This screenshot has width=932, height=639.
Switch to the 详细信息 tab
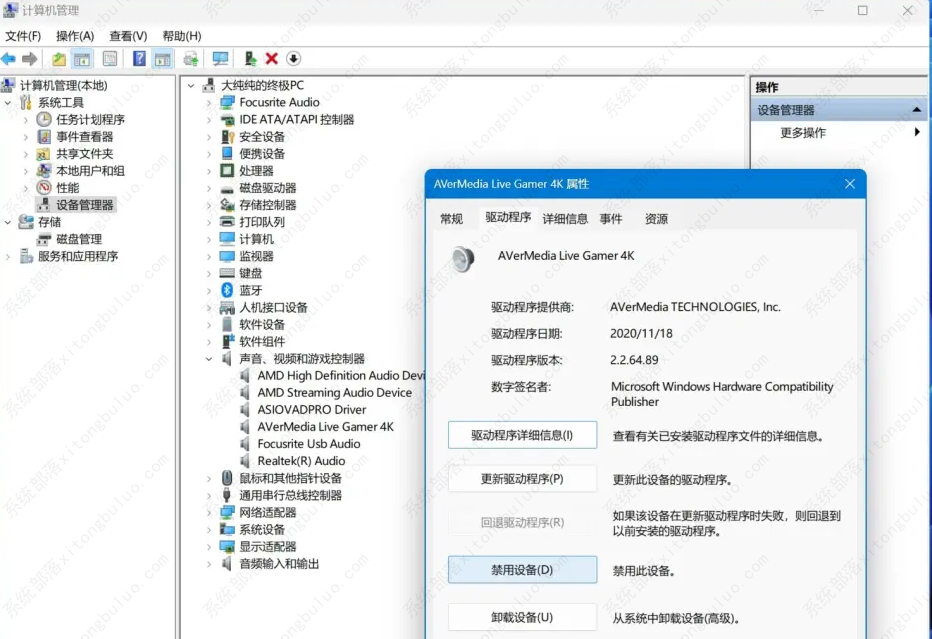[565, 219]
